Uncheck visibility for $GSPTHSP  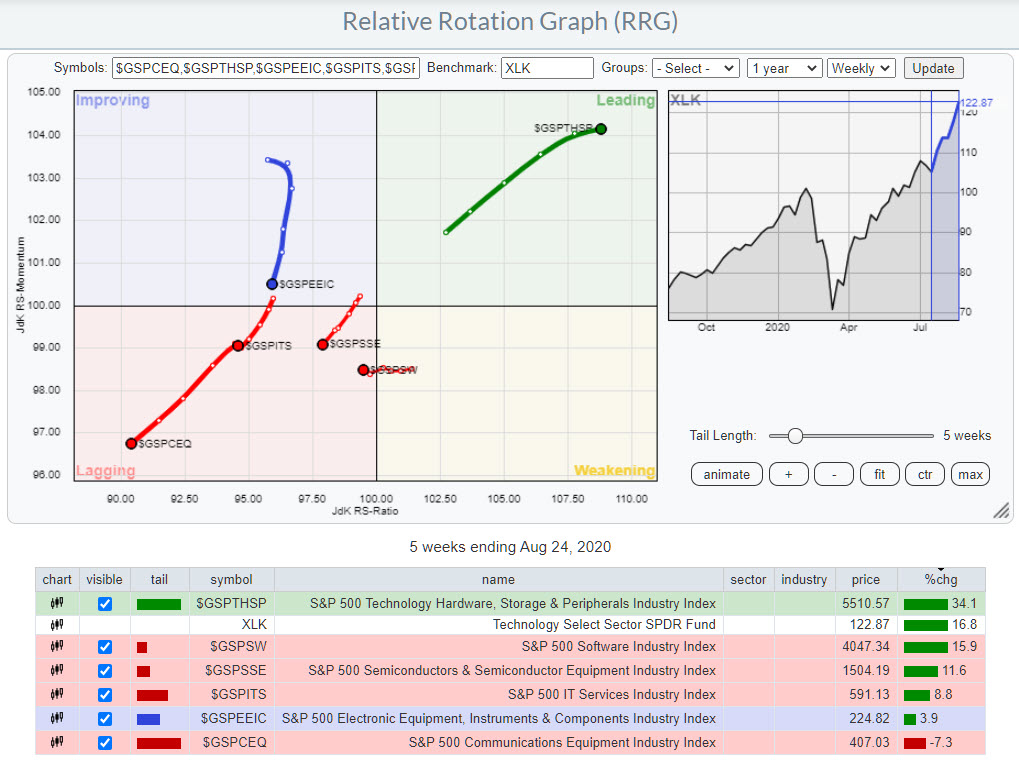(105, 604)
